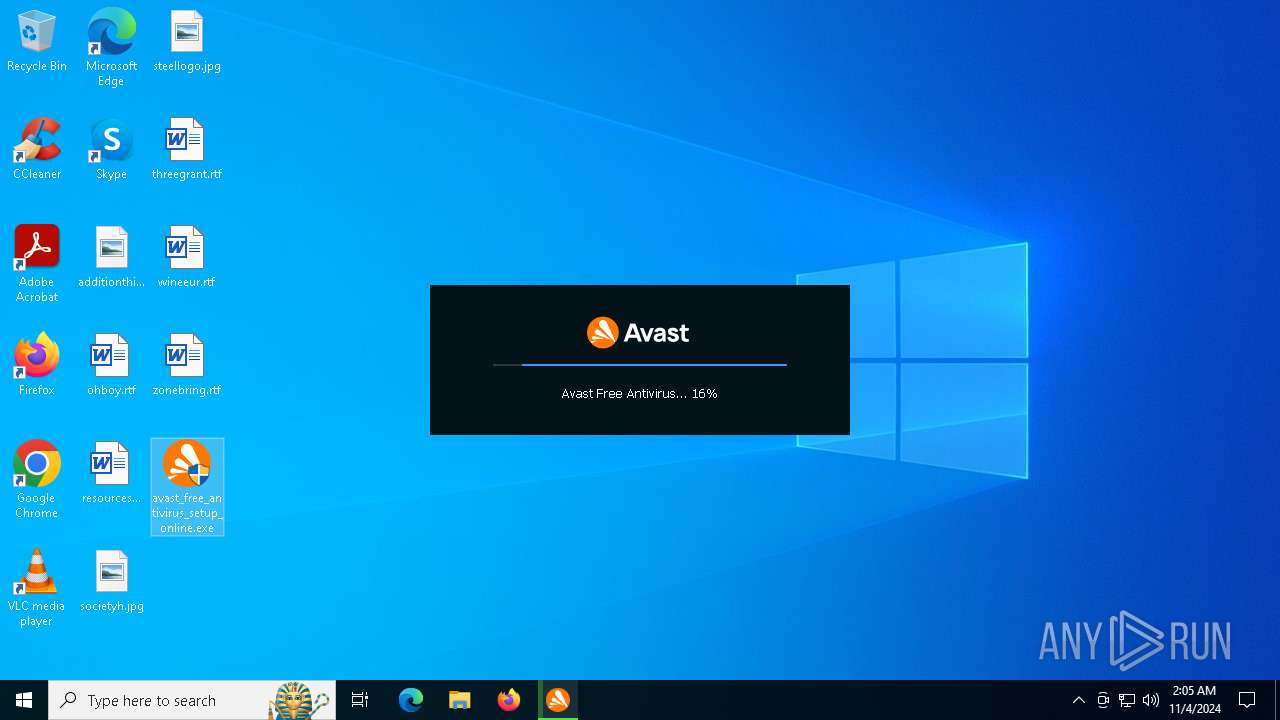Switch to Avast installer taskbar button
Screen dimensions: 1280x720
coord(558,700)
